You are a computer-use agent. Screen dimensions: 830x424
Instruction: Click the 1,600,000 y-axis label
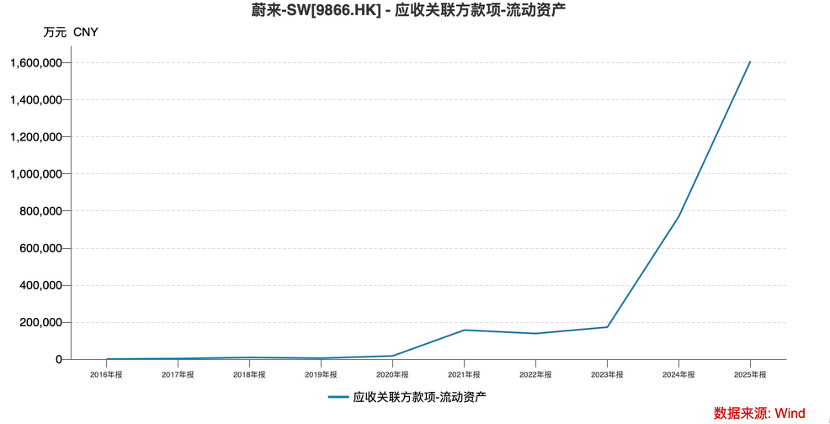tap(36, 63)
